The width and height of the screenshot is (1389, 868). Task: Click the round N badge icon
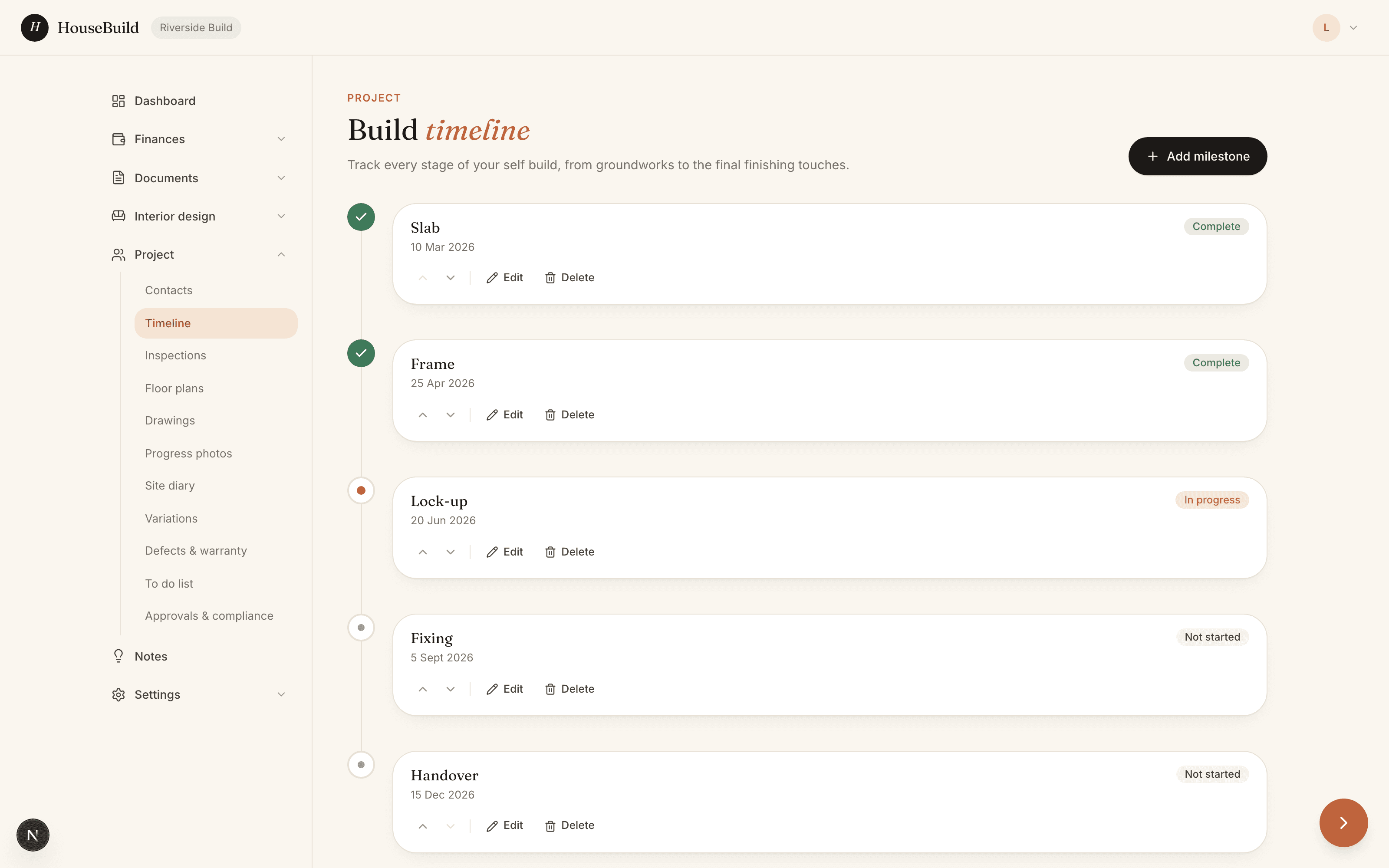[33, 835]
